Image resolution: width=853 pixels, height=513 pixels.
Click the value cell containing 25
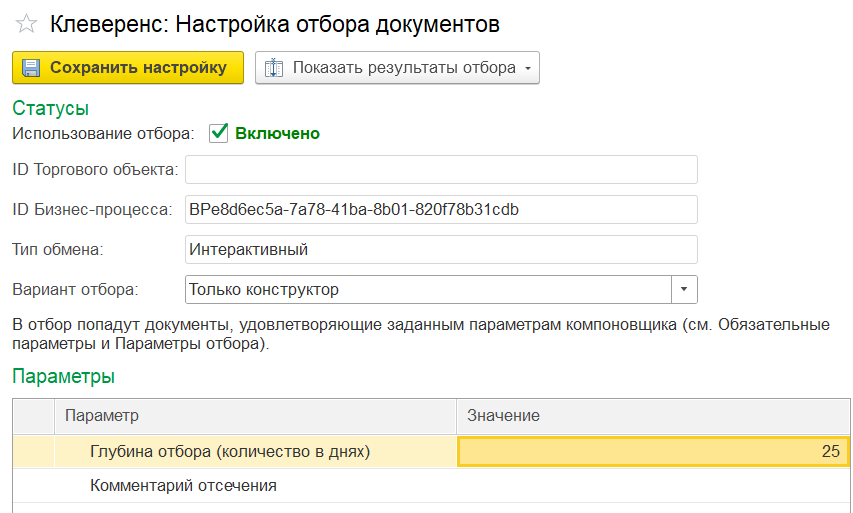coord(653,452)
